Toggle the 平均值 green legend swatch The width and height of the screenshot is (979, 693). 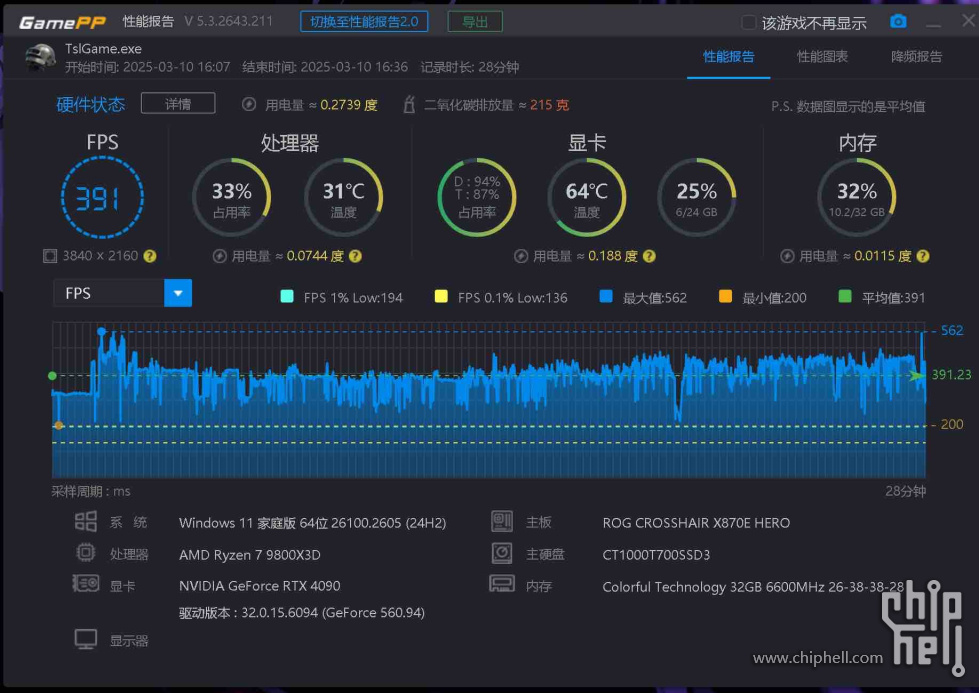pyautogui.click(x=845, y=297)
